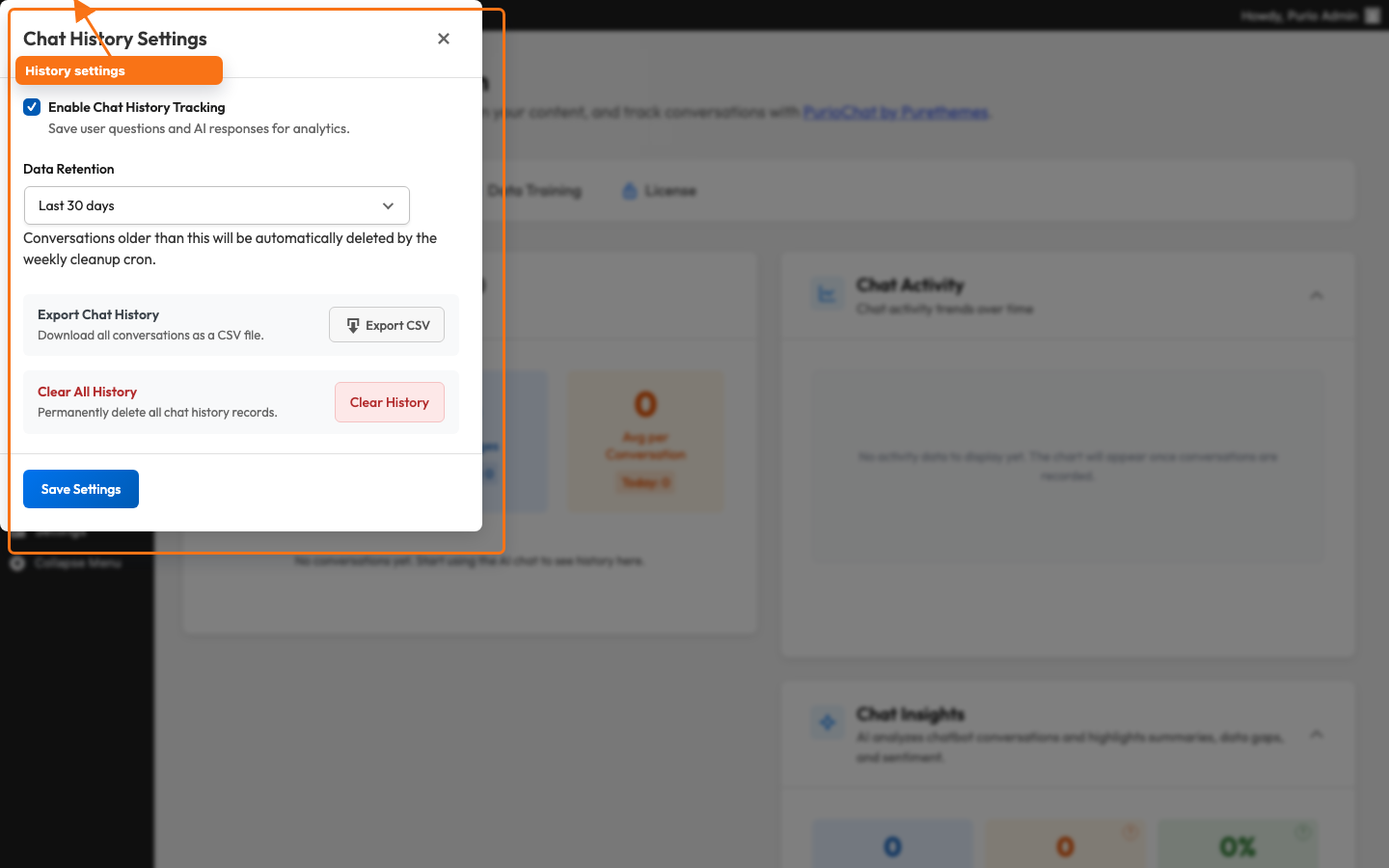Click 'Download all conversations as a CSV file.' text
The image size is (1389, 868).
[x=150, y=335]
